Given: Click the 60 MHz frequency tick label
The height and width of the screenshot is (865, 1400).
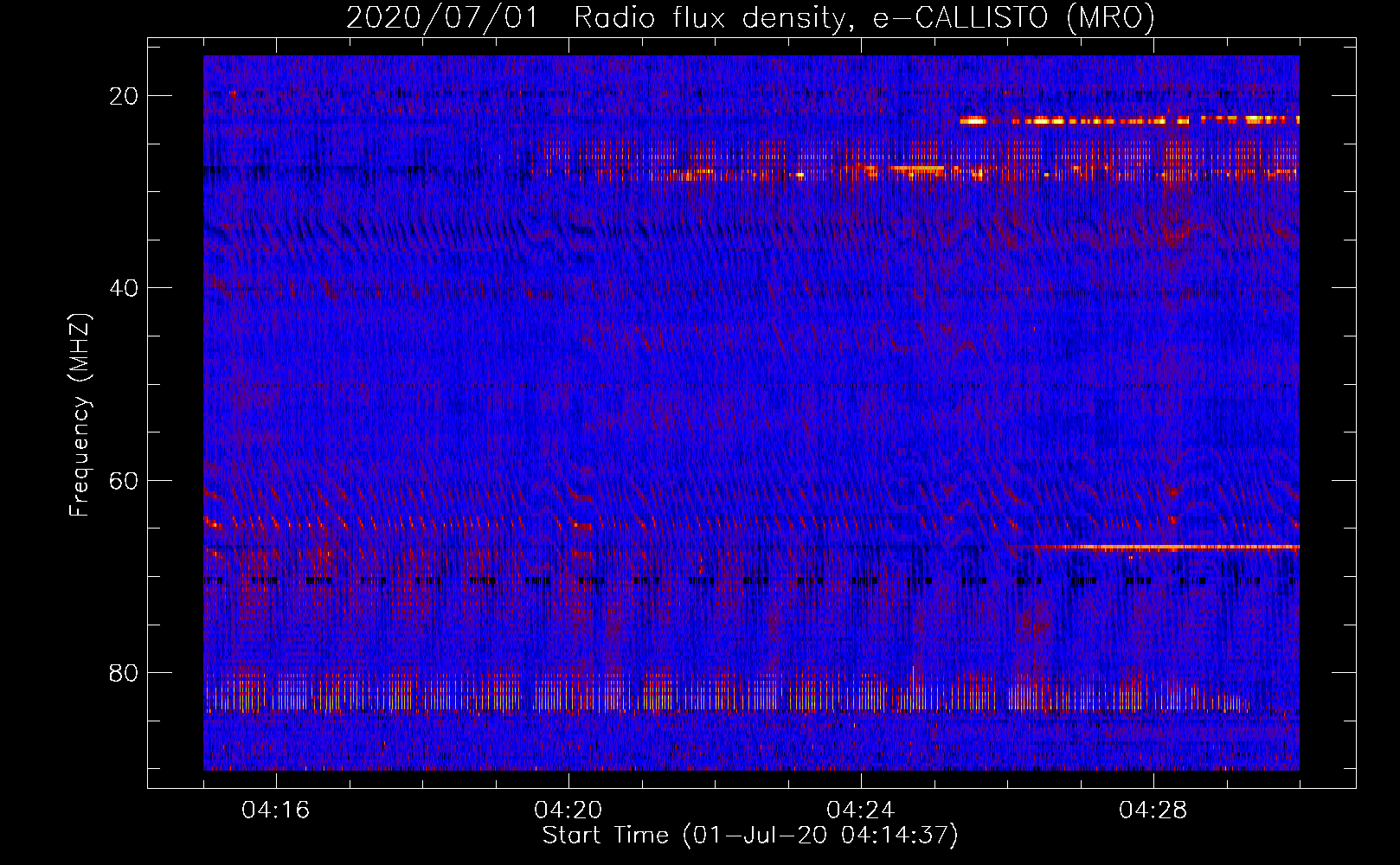Looking at the screenshot, I should [124, 480].
